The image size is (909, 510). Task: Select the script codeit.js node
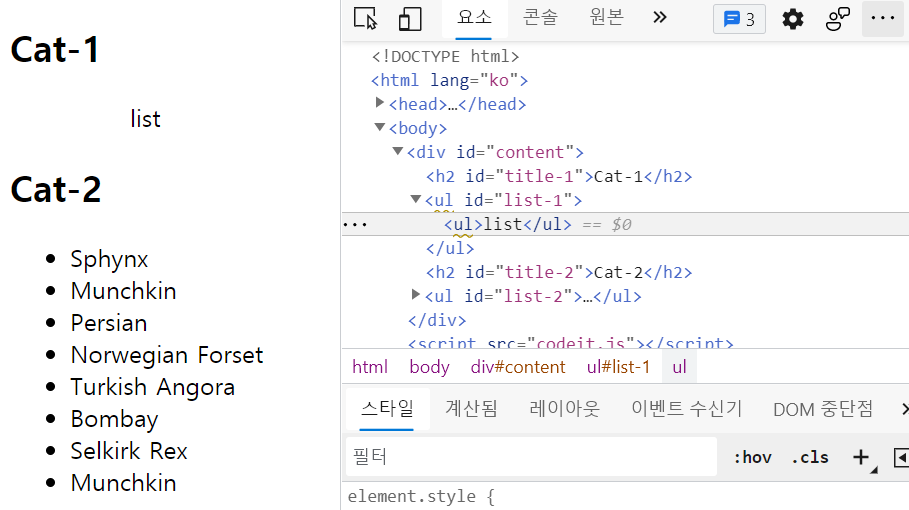point(570,343)
